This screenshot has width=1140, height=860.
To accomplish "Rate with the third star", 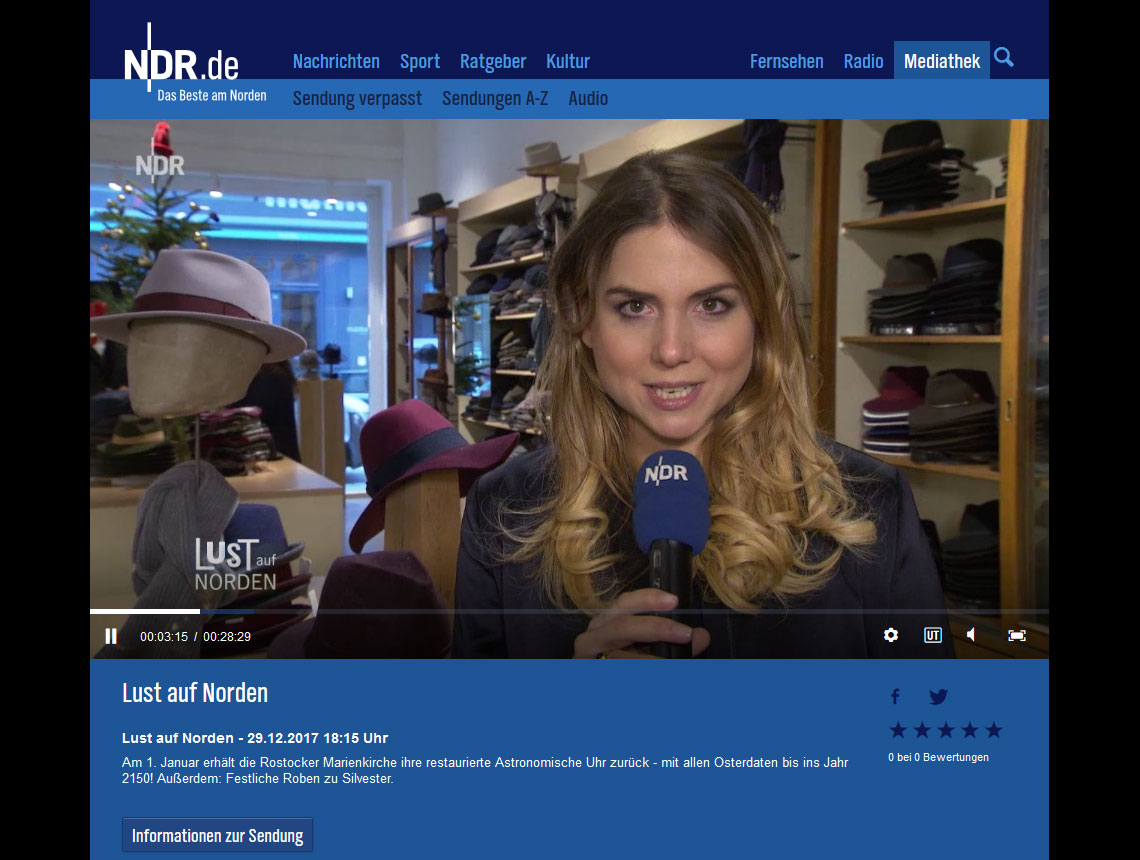I will click(x=946, y=730).
